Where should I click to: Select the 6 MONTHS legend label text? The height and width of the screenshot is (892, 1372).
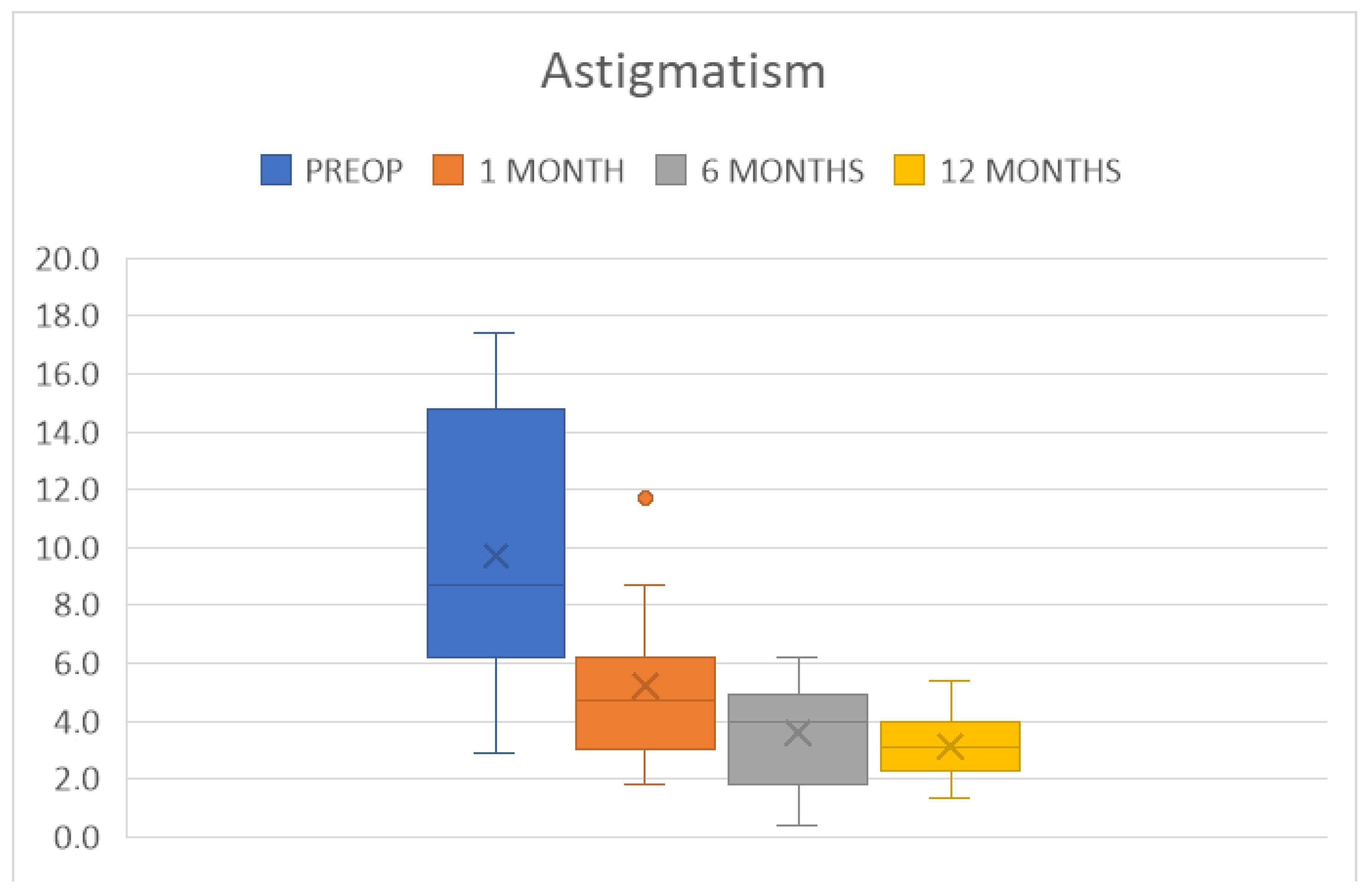click(782, 171)
